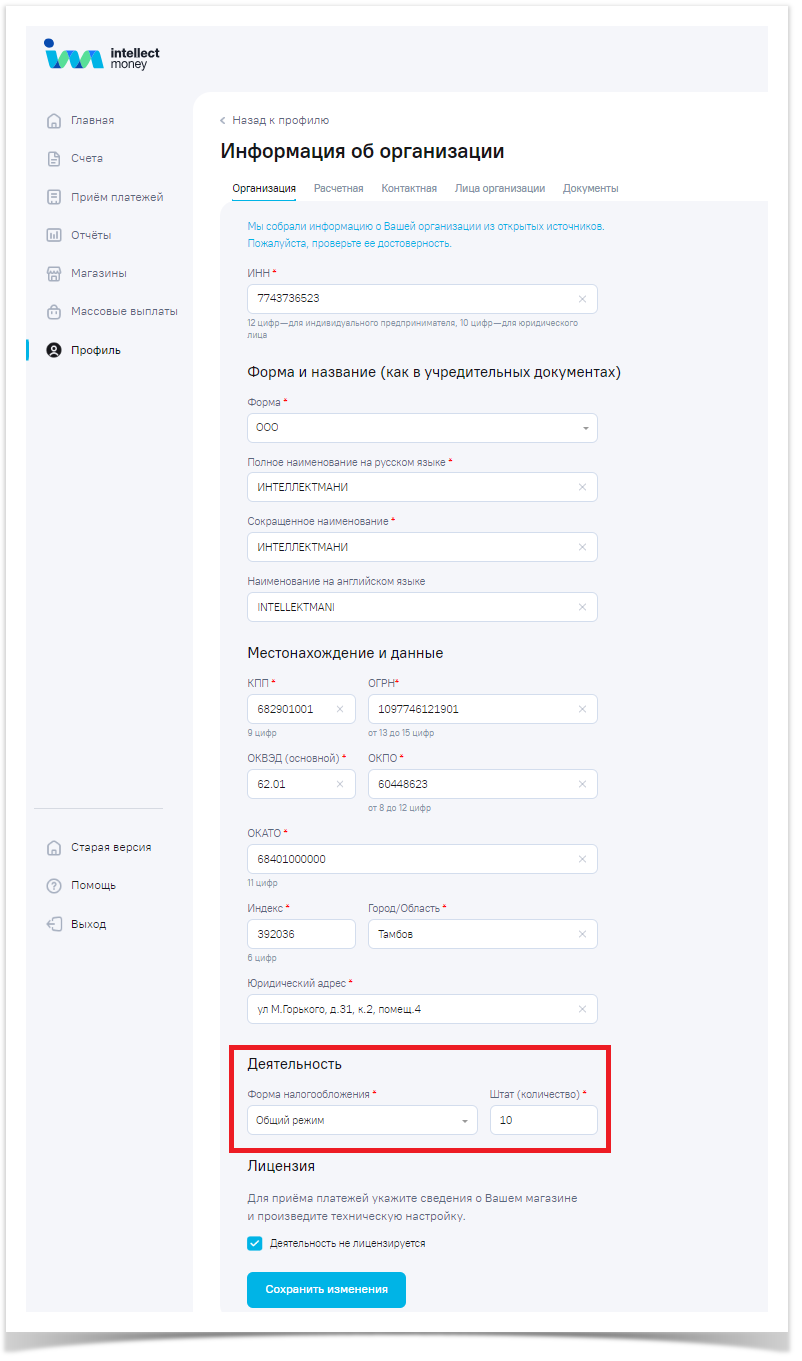Click the Сохранить изменения button
The width and height of the screenshot is (802, 1361).
[x=326, y=1290]
